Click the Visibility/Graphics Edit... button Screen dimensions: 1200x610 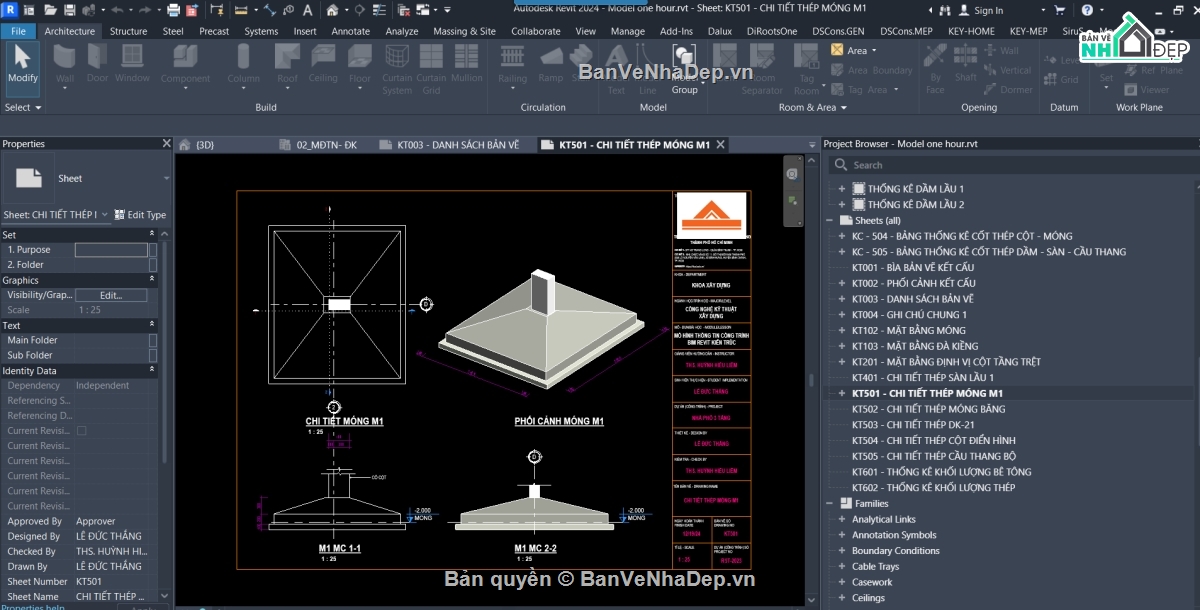tap(111, 295)
